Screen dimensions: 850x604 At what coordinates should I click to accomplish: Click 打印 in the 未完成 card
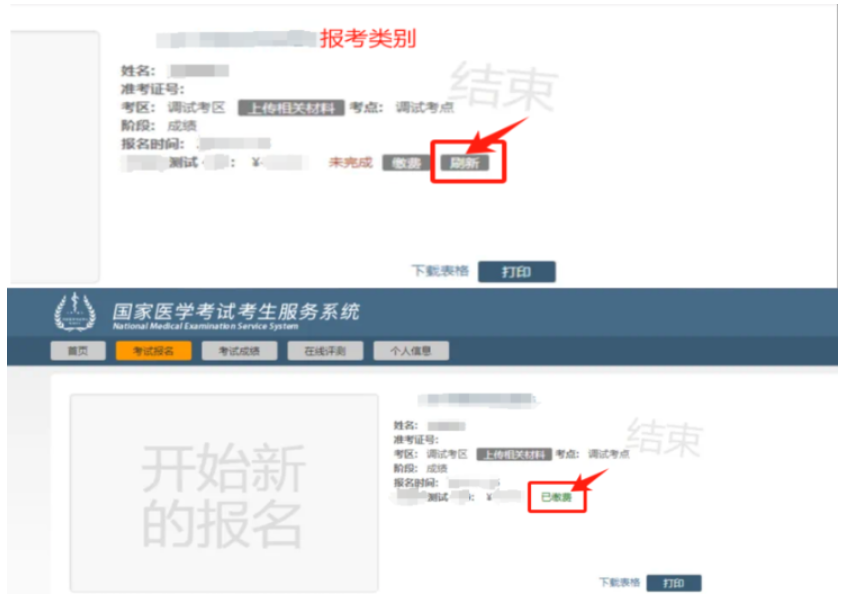tap(517, 272)
